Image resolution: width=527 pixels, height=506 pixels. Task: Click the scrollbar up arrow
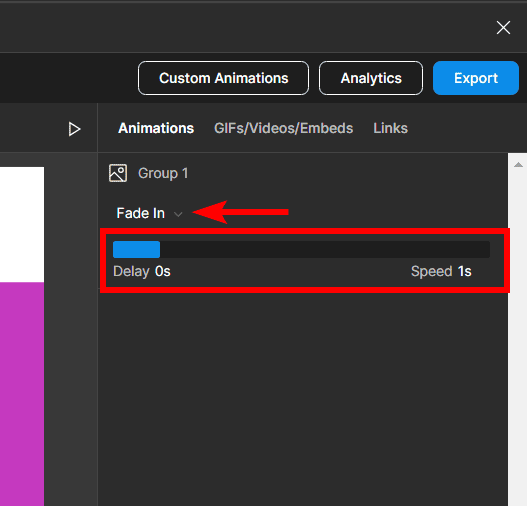518,165
